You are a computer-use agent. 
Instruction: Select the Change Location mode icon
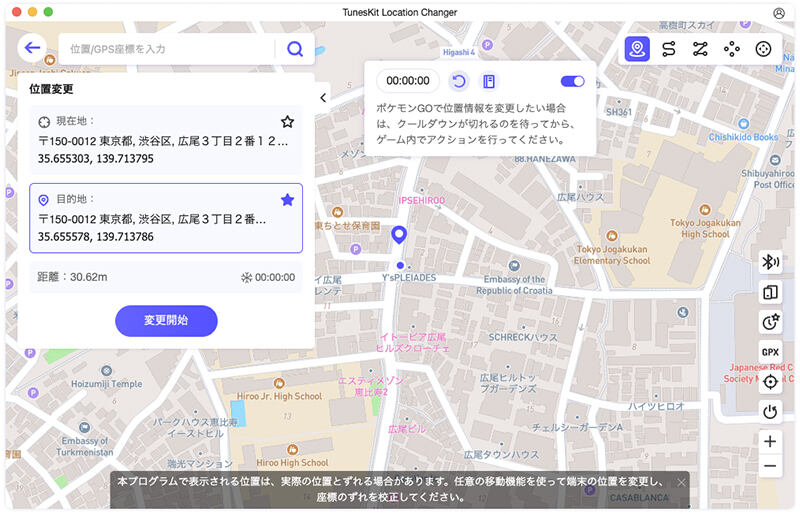pyautogui.click(x=637, y=49)
